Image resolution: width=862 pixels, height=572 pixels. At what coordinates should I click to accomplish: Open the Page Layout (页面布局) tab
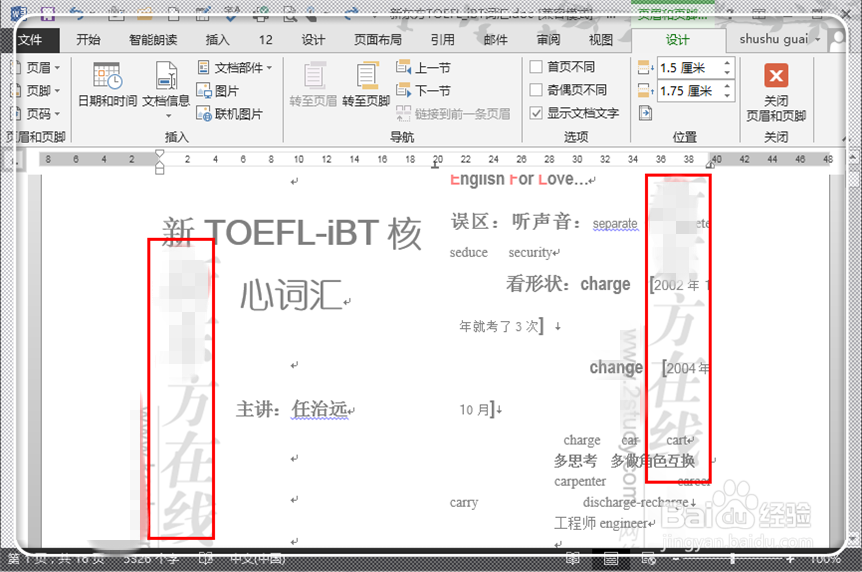pyautogui.click(x=378, y=40)
